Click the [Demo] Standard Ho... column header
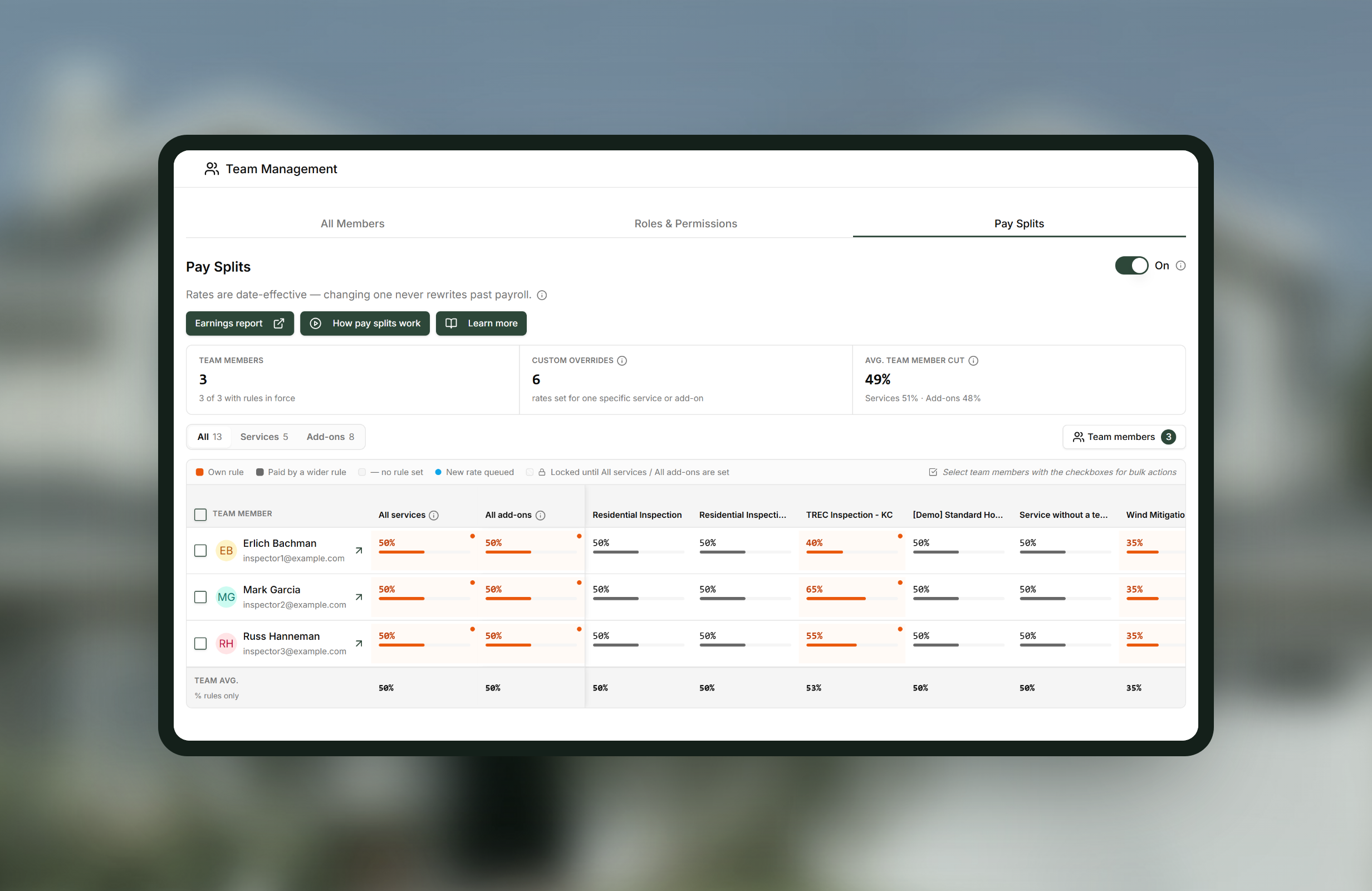Screen dimensions: 1372x891 [x=958, y=515]
